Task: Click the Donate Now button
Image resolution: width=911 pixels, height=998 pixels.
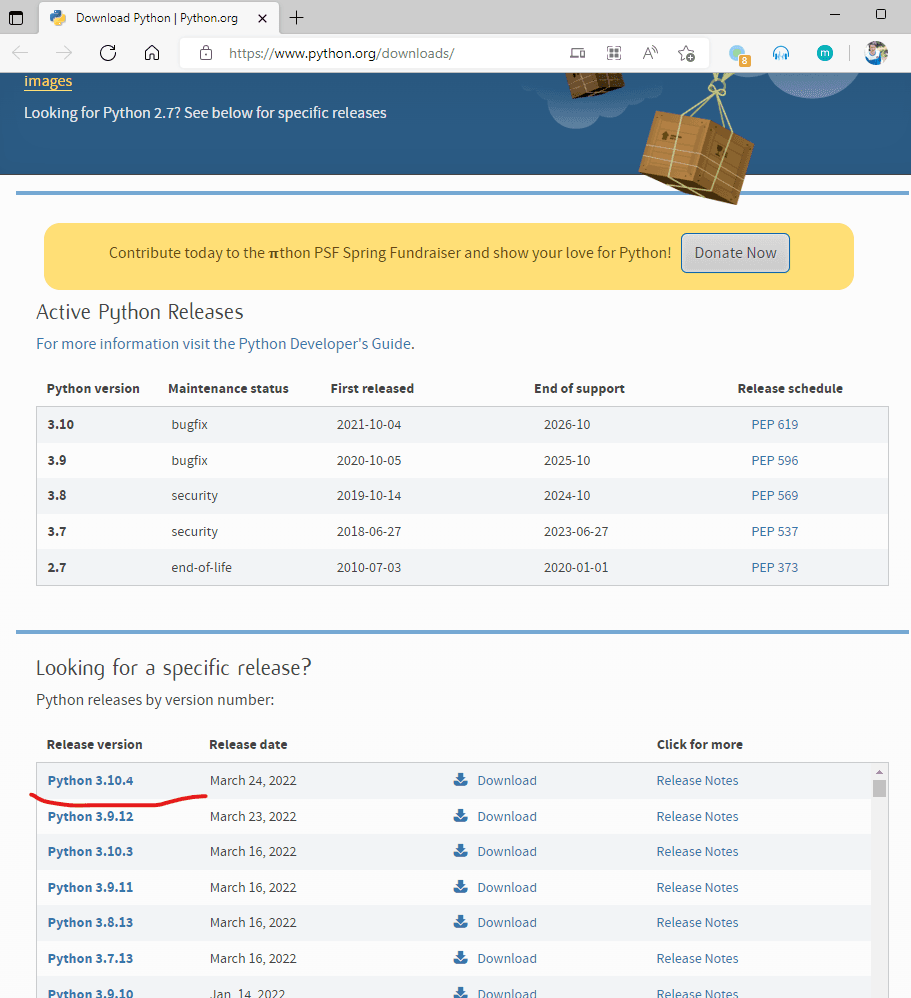Action: pos(735,253)
